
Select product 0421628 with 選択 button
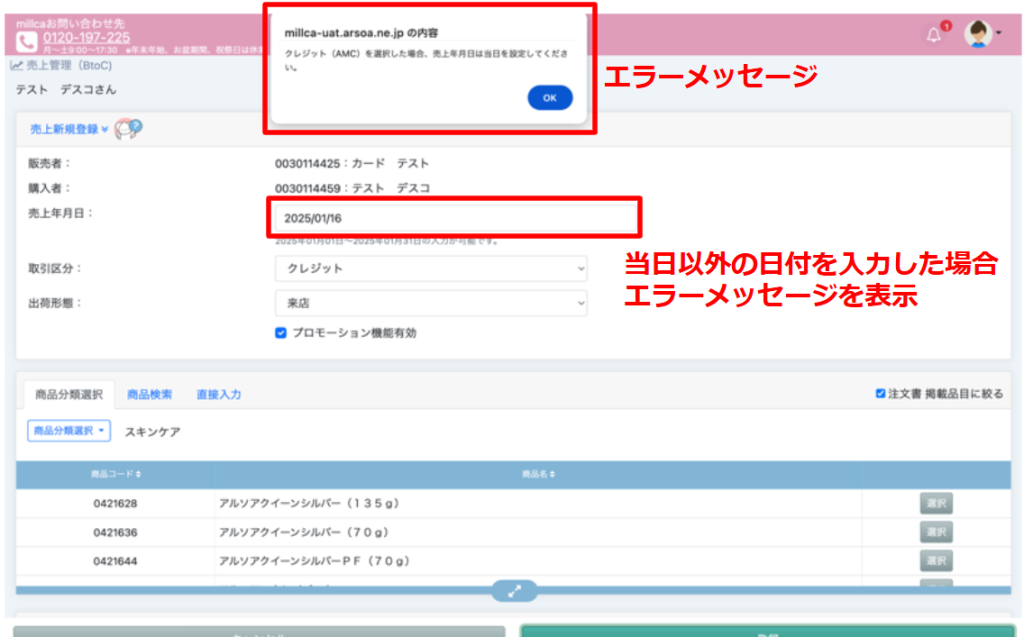pos(935,503)
